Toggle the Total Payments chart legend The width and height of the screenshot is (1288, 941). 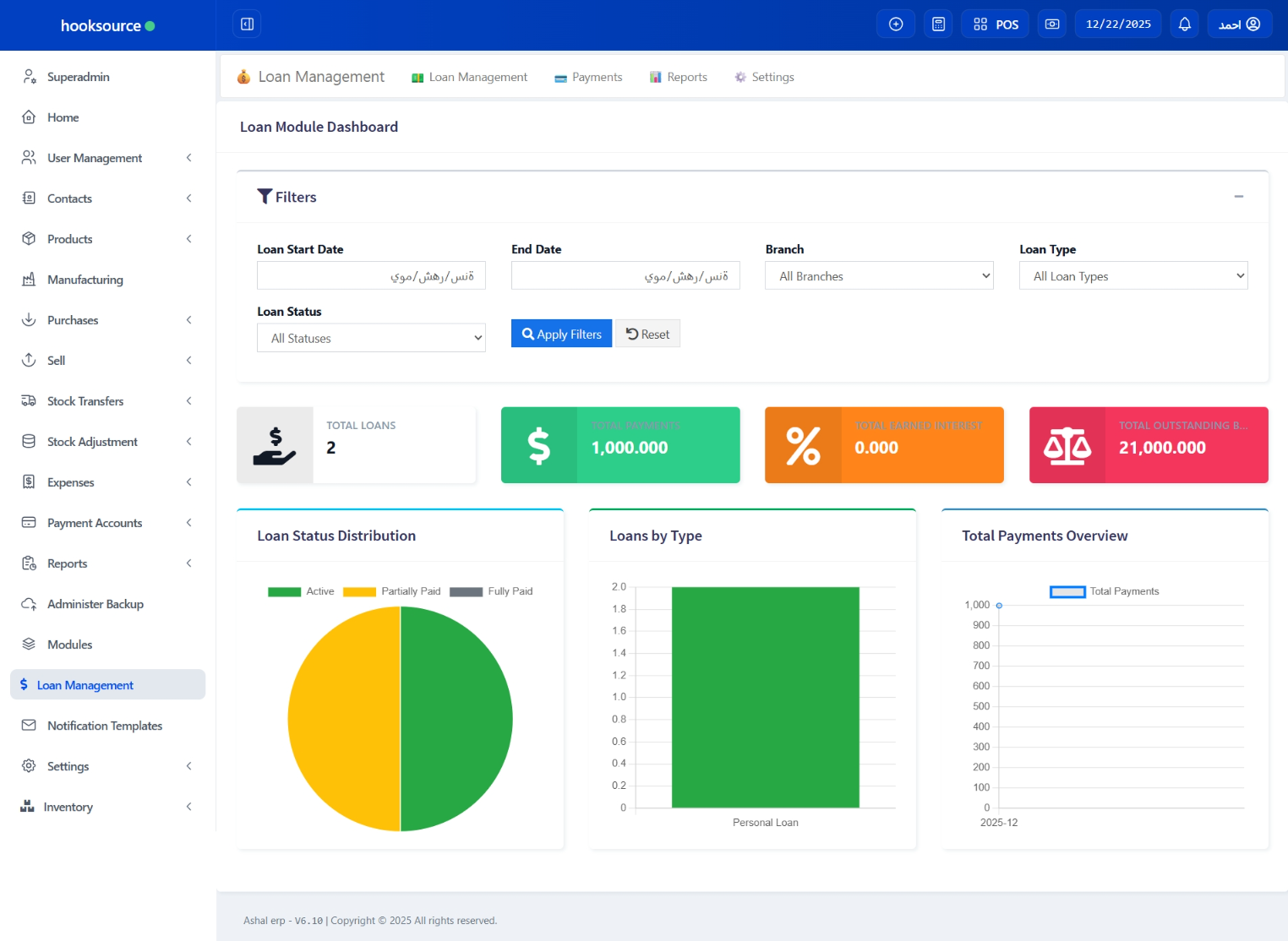coord(1104,591)
